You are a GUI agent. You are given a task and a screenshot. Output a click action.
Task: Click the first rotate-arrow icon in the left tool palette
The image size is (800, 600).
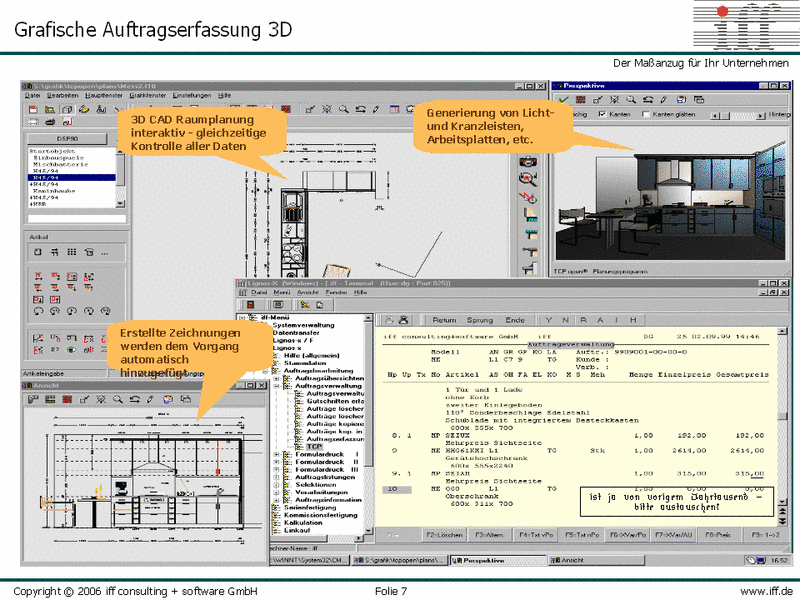[38, 311]
